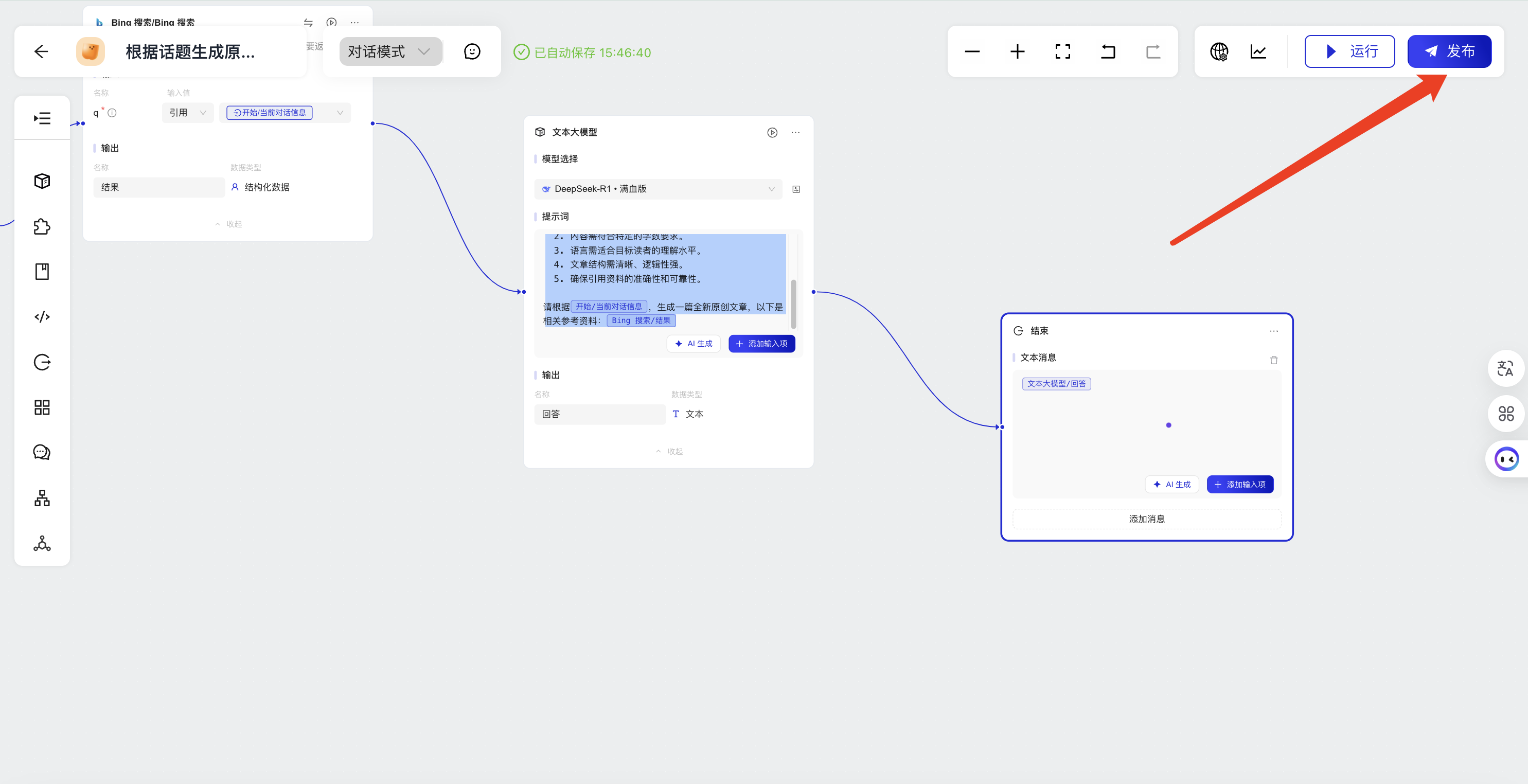The image size is (1528, 784).
Task: Click the zoom out minus icon
Action: click(972, 51)
